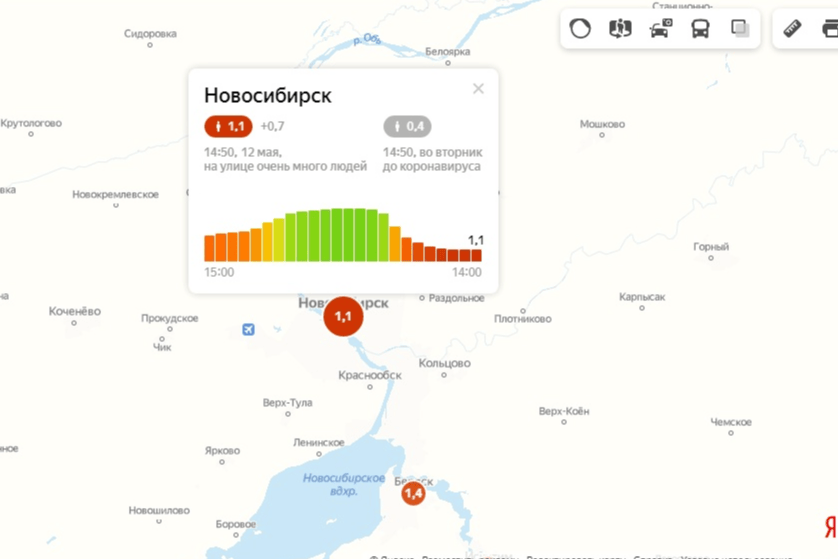
Task: Show road cameras car icon
Action: click(661, 28)
